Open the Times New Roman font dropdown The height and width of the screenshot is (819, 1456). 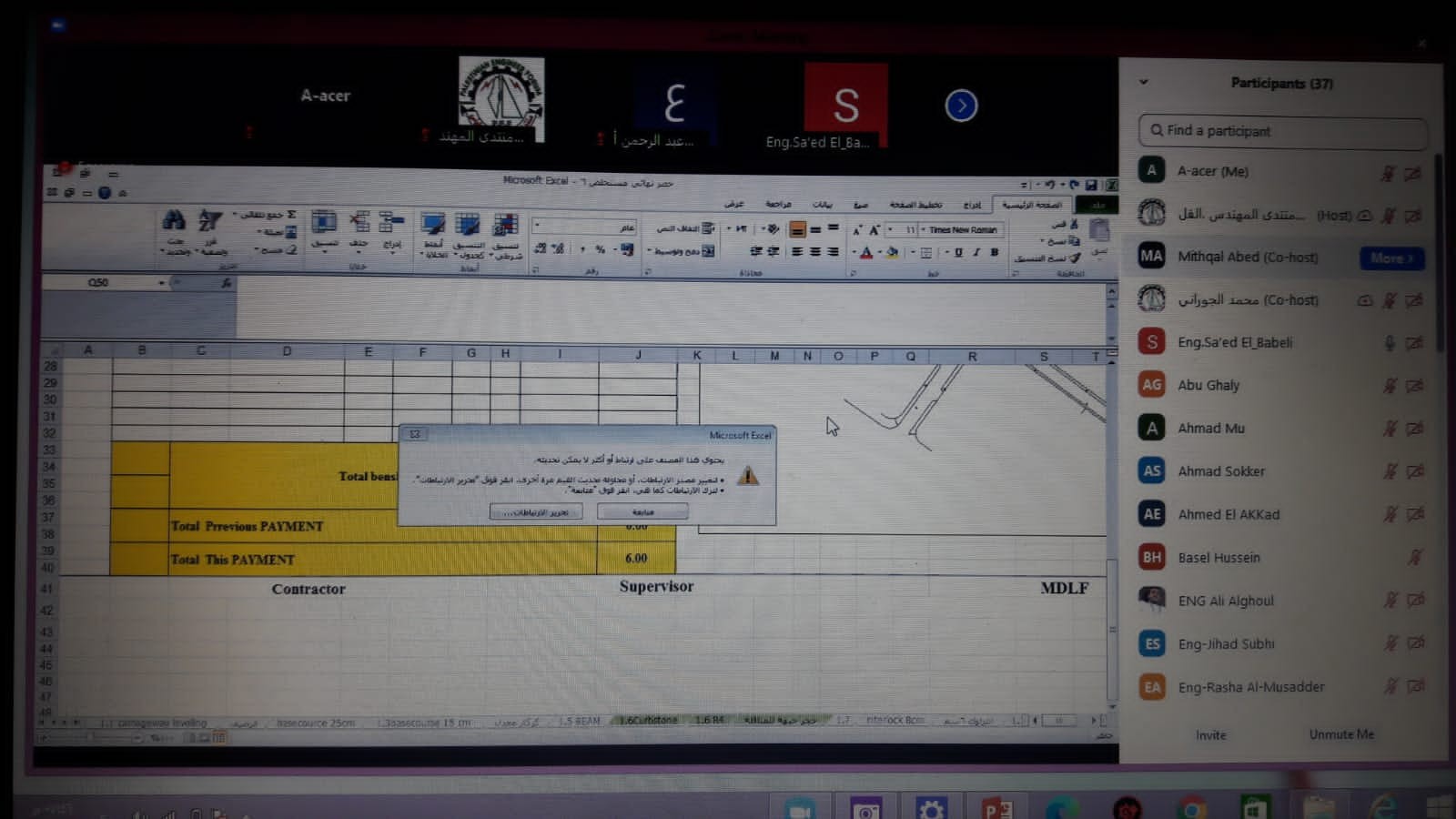point(923,230)
